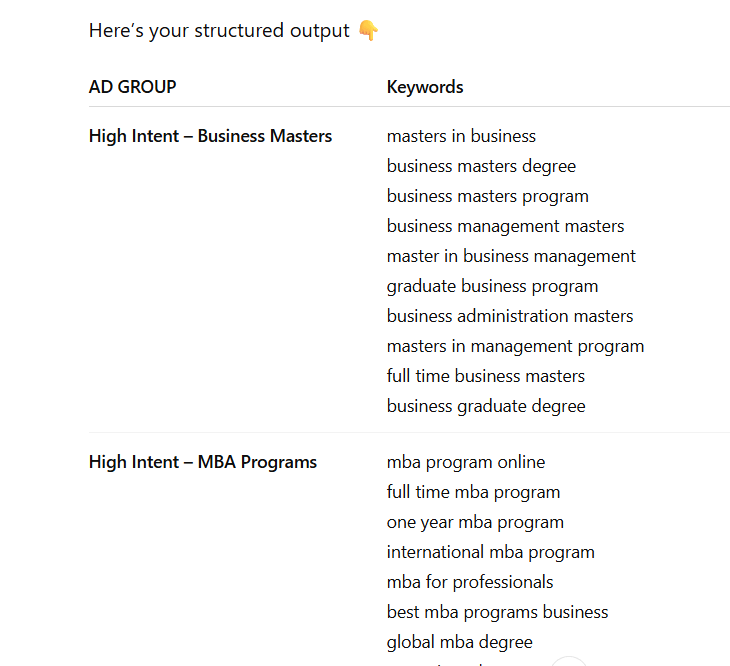The height and width of the screenshot is (666, 730).
Task: Click the 'graduate business program' keyword
Action: [492, 286]
